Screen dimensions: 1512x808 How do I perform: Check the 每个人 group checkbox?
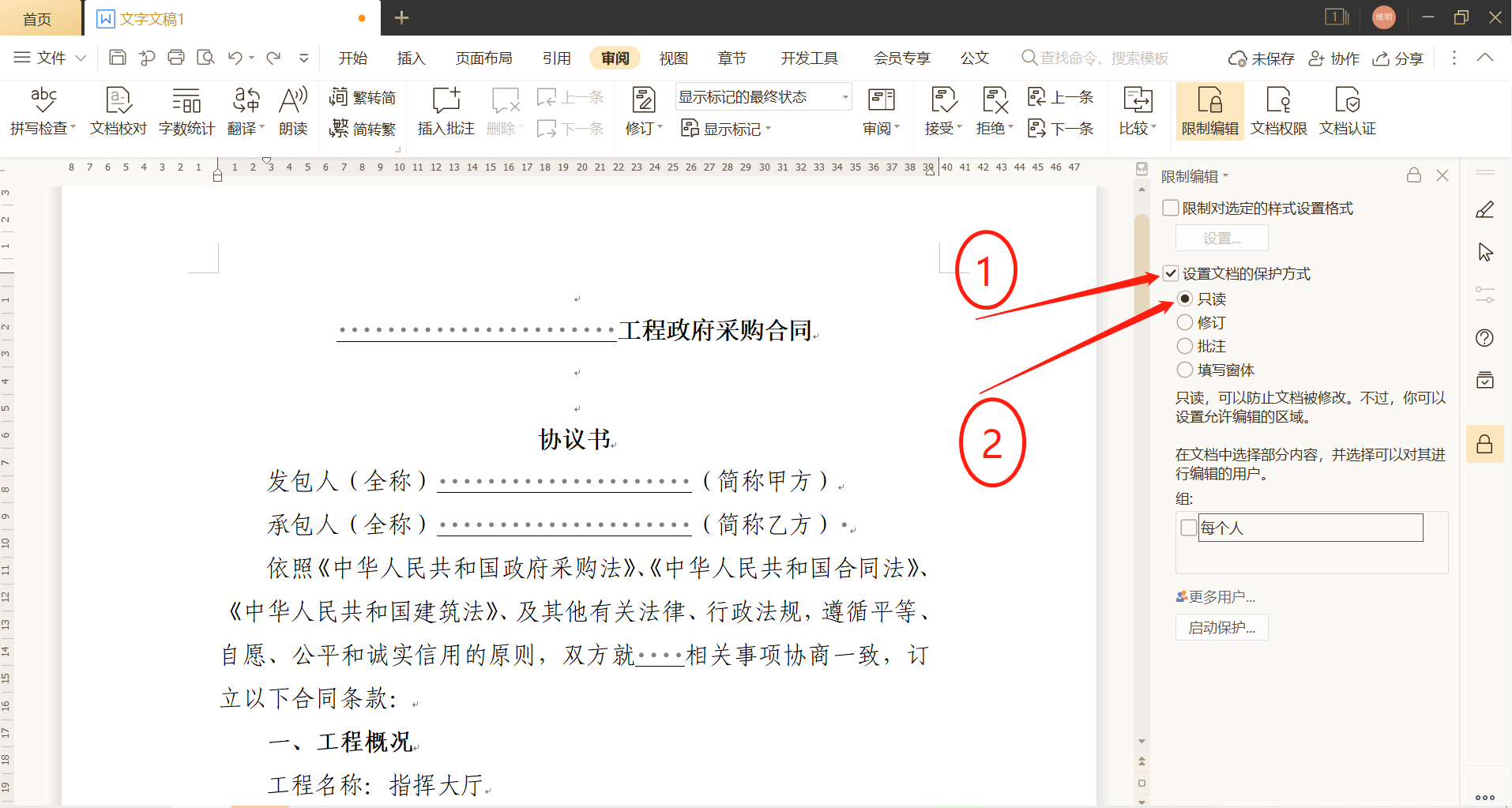(1188, 528)
